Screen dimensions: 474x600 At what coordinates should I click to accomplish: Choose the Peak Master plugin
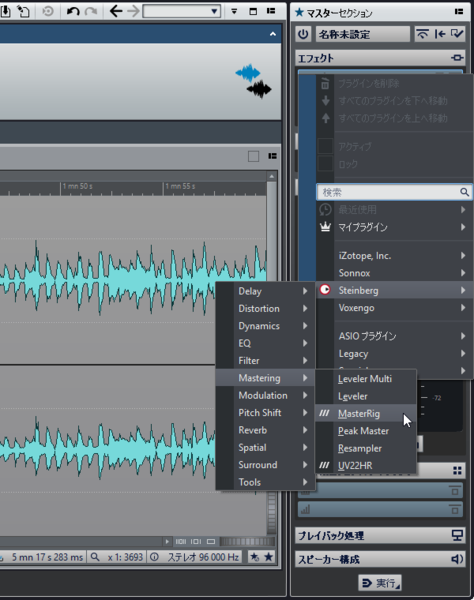[365, 431]
